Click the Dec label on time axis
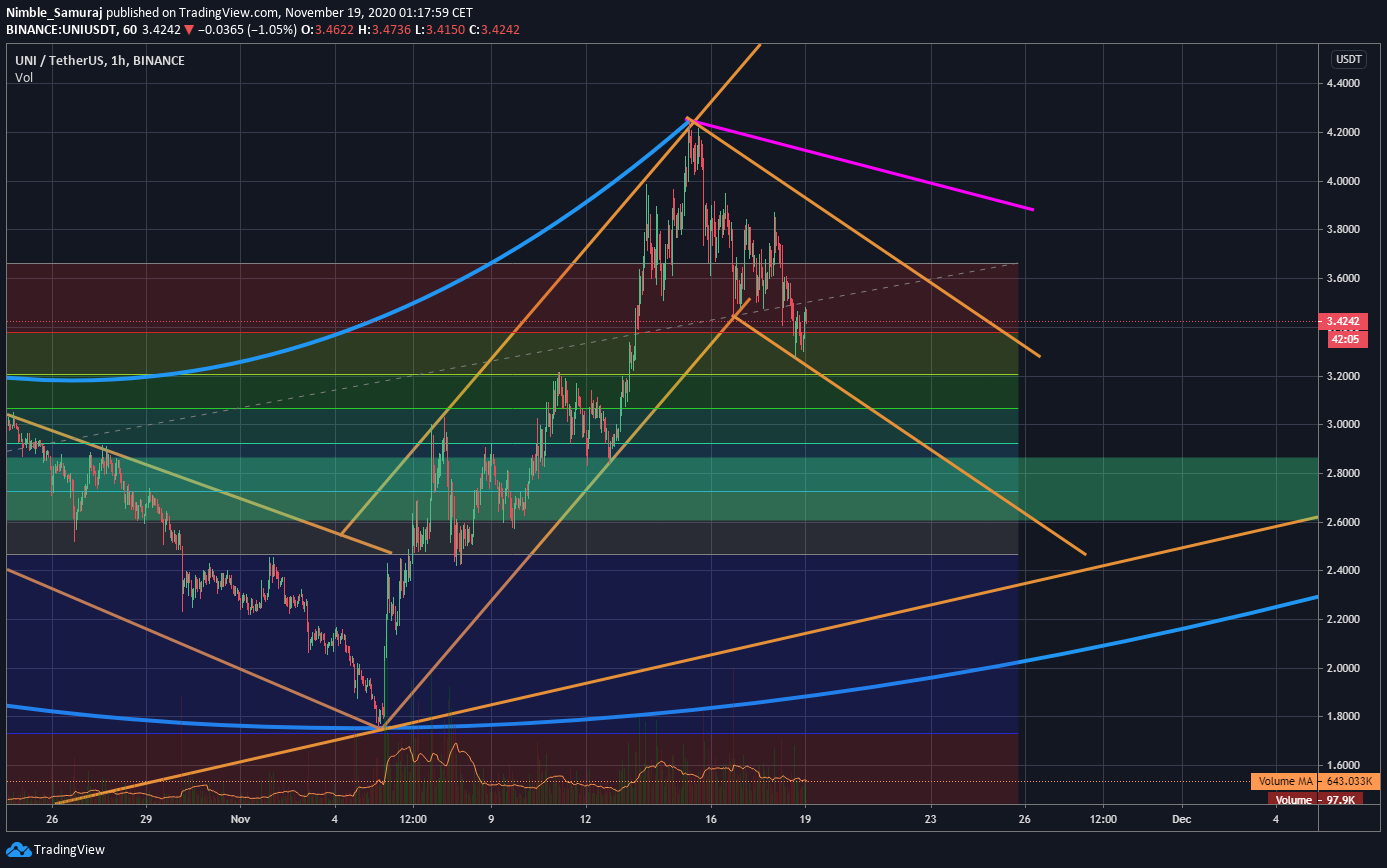Image resolution: width=1387 pixels, height=868 pixels. click(1182, 819)
